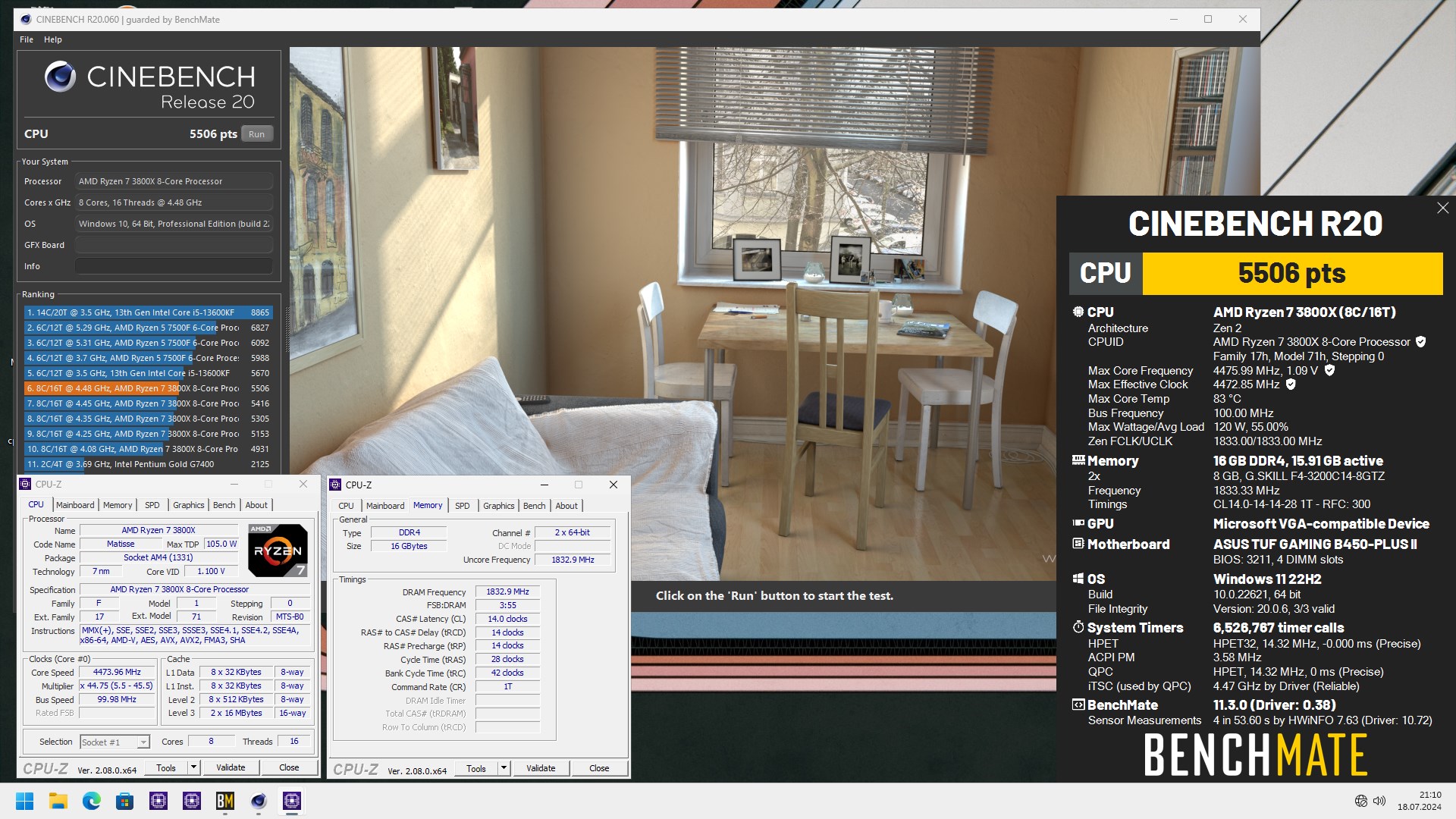Image resolution: width=1456 pixels, height=819 pixels.
Task: Expand Tools dropdown arrow in left CPU-Z
Action: point(193,768)
